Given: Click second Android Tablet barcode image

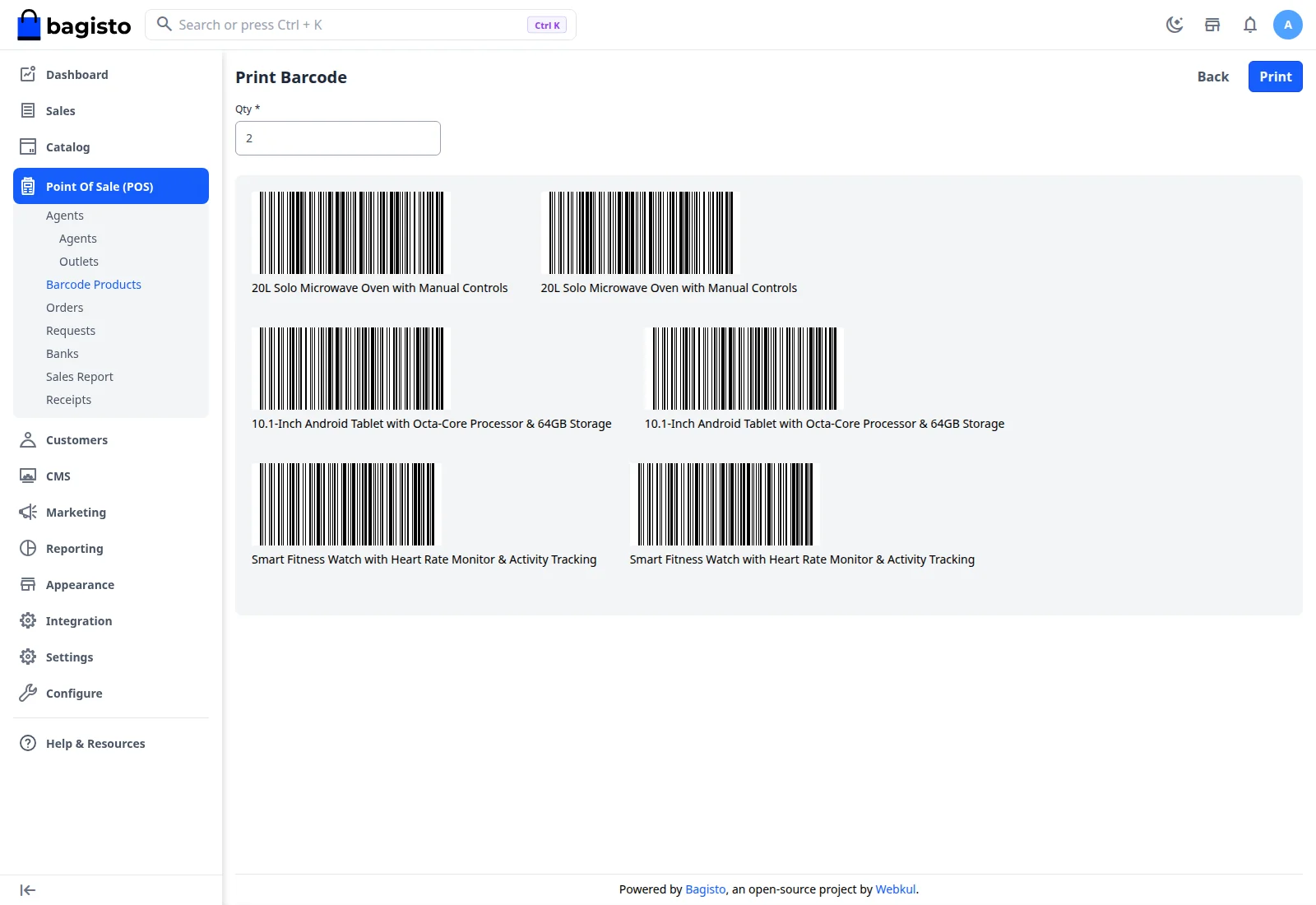Looking at the screenshot, I should click(744, 369).
